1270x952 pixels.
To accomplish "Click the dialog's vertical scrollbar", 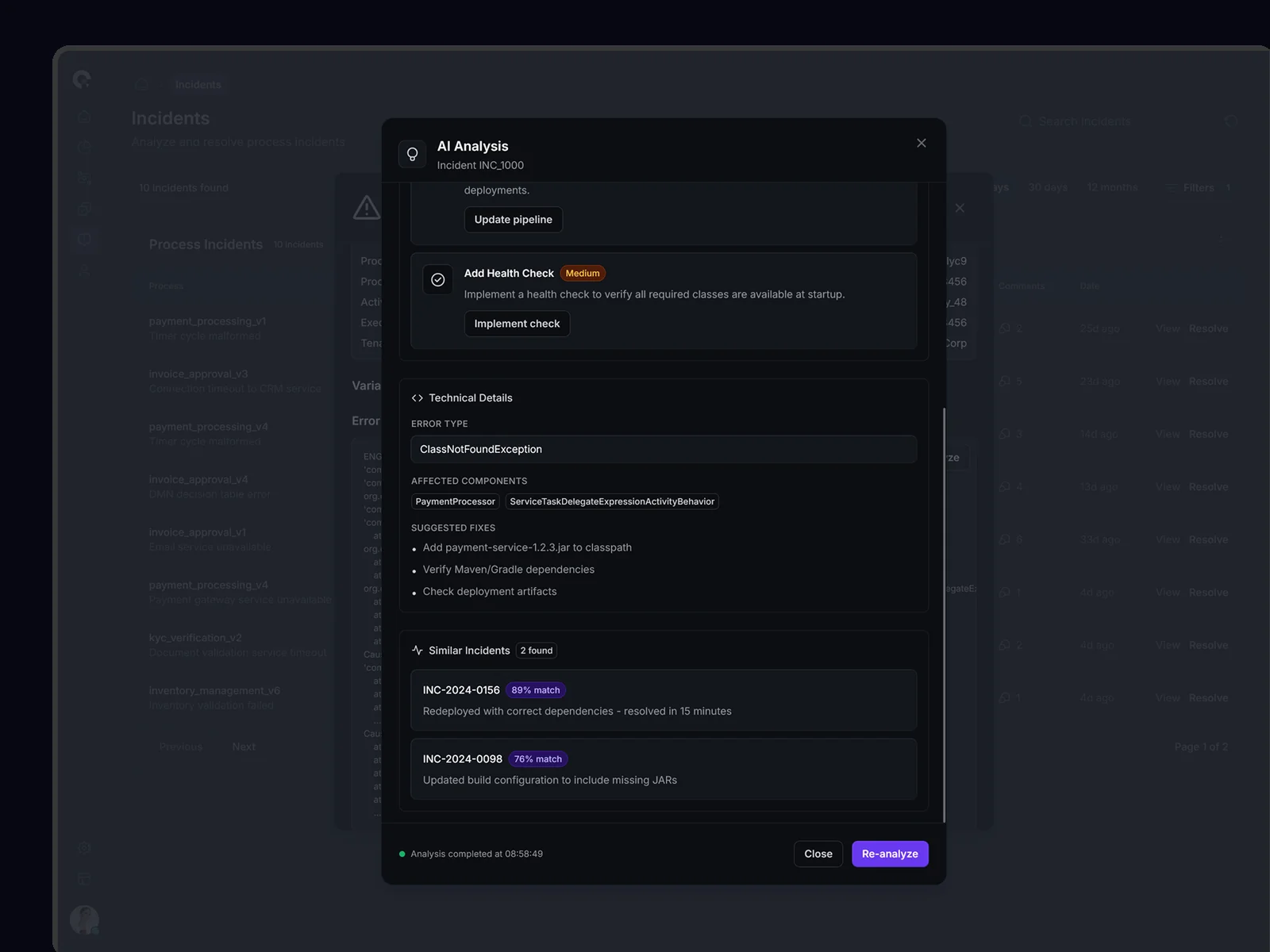I will (x=944, y=615).
